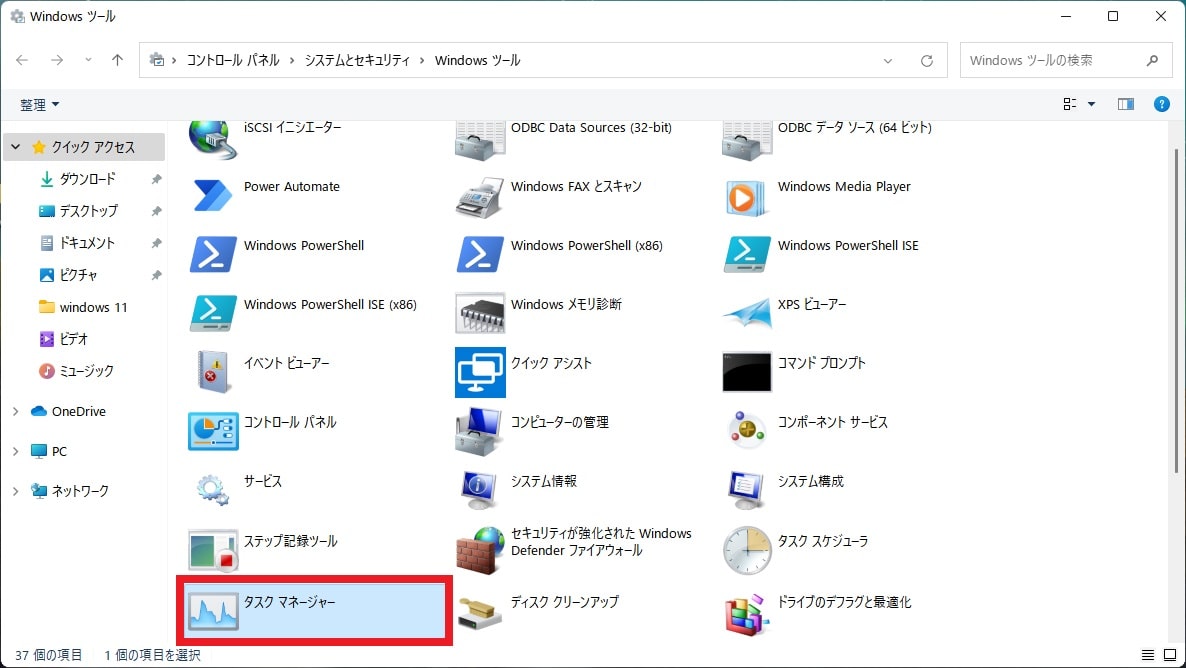Open ダウンロード in Quick Access

pyautogui.click(x=88, y=179)
